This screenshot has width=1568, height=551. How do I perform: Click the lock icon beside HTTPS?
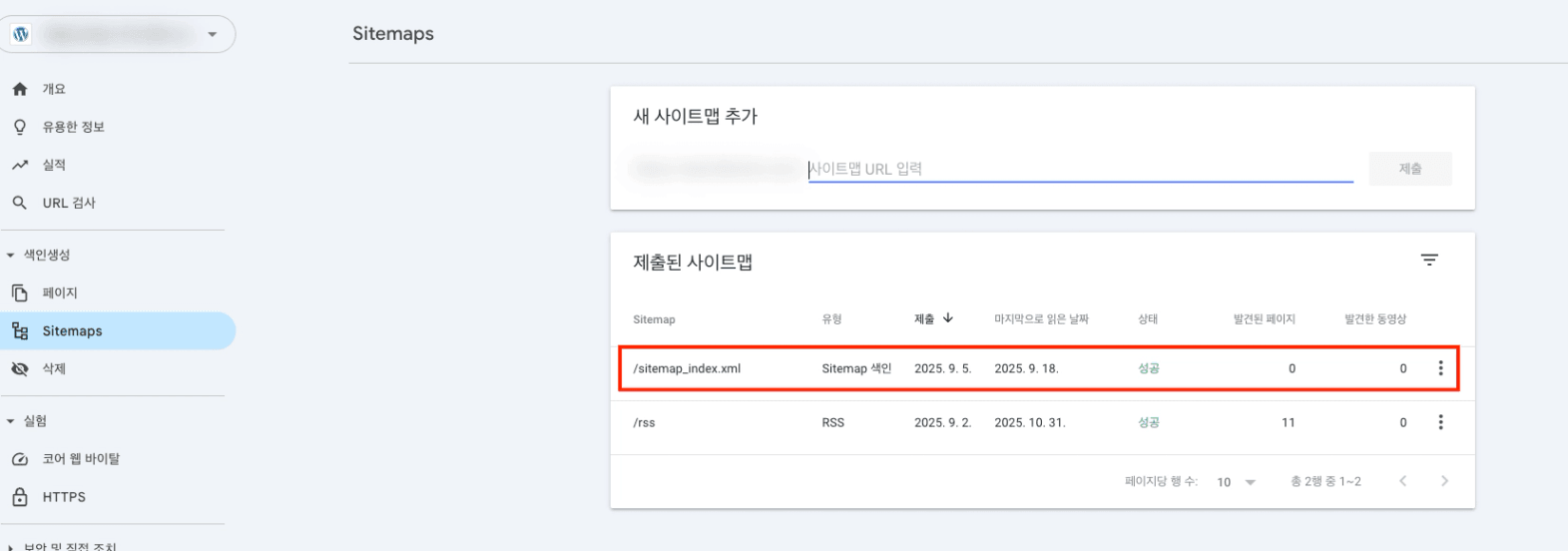[20, 497]
